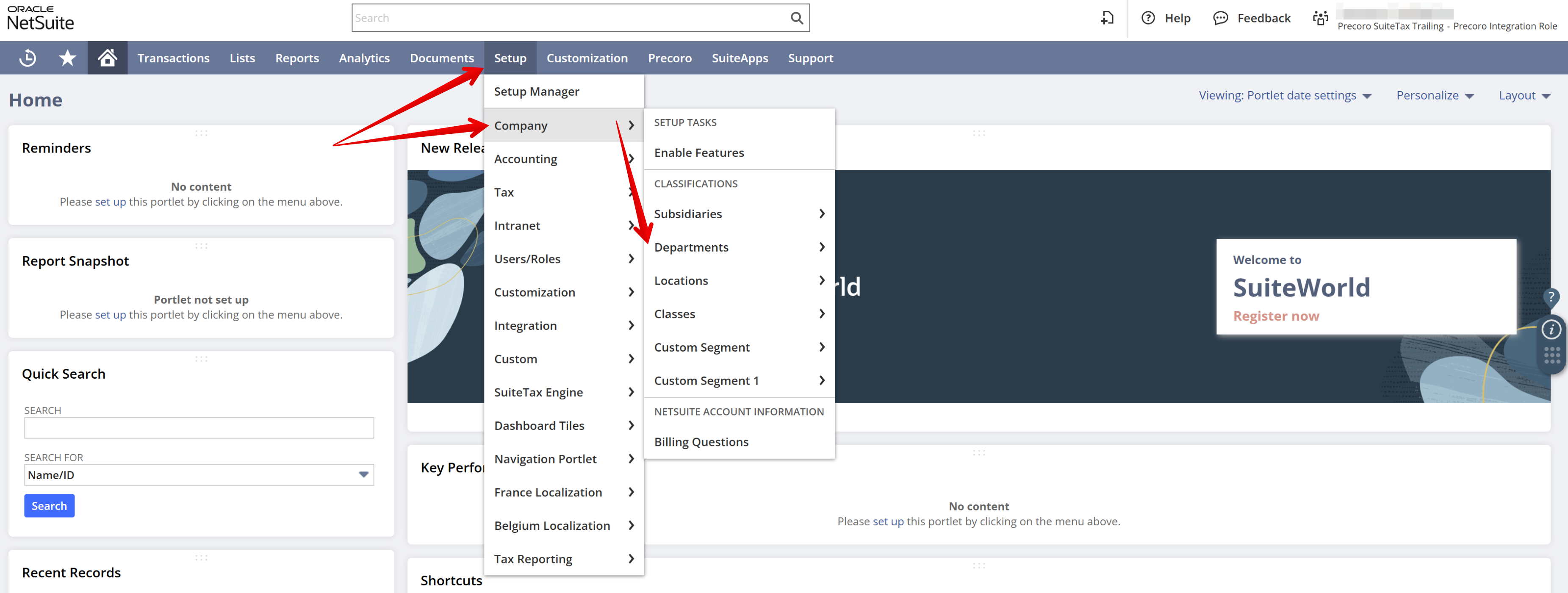Open the Analytics menu
This screenshot has width=1568, height=593.
click(x=364, y=58)
